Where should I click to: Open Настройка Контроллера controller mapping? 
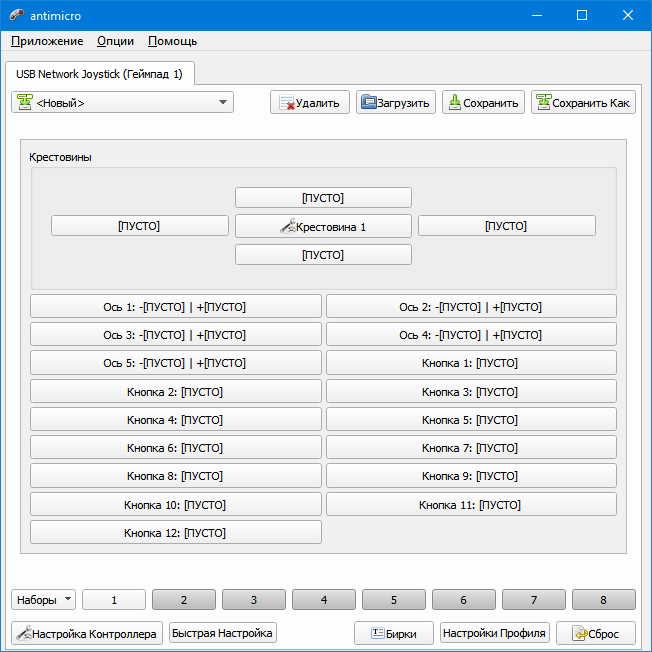(87, 633)
